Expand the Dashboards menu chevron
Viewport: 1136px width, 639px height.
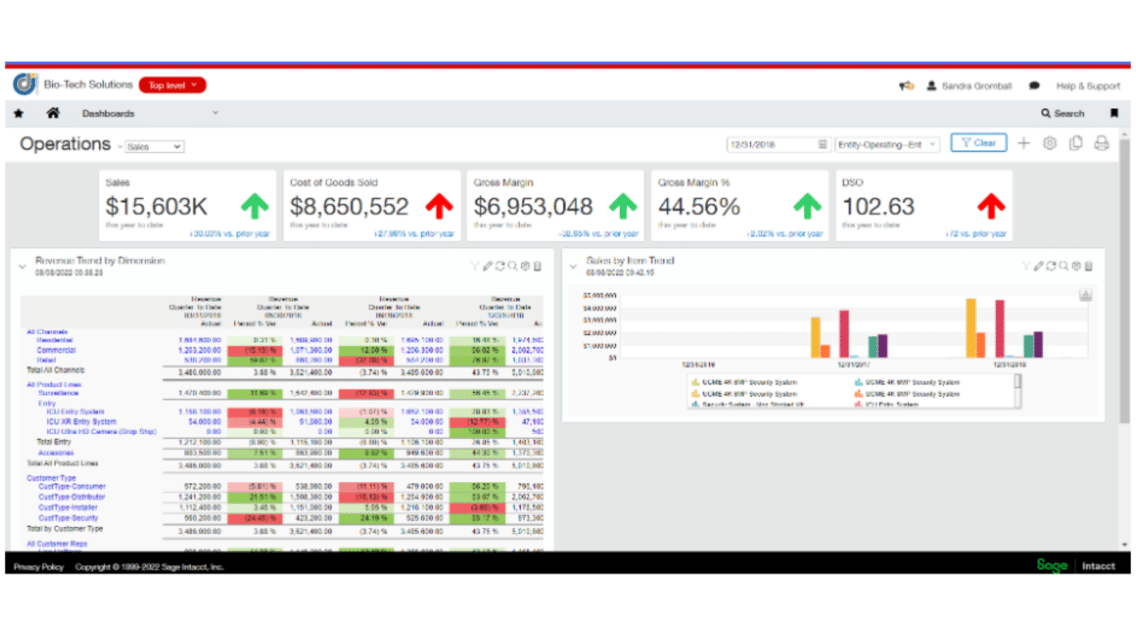tap(215, 113)
